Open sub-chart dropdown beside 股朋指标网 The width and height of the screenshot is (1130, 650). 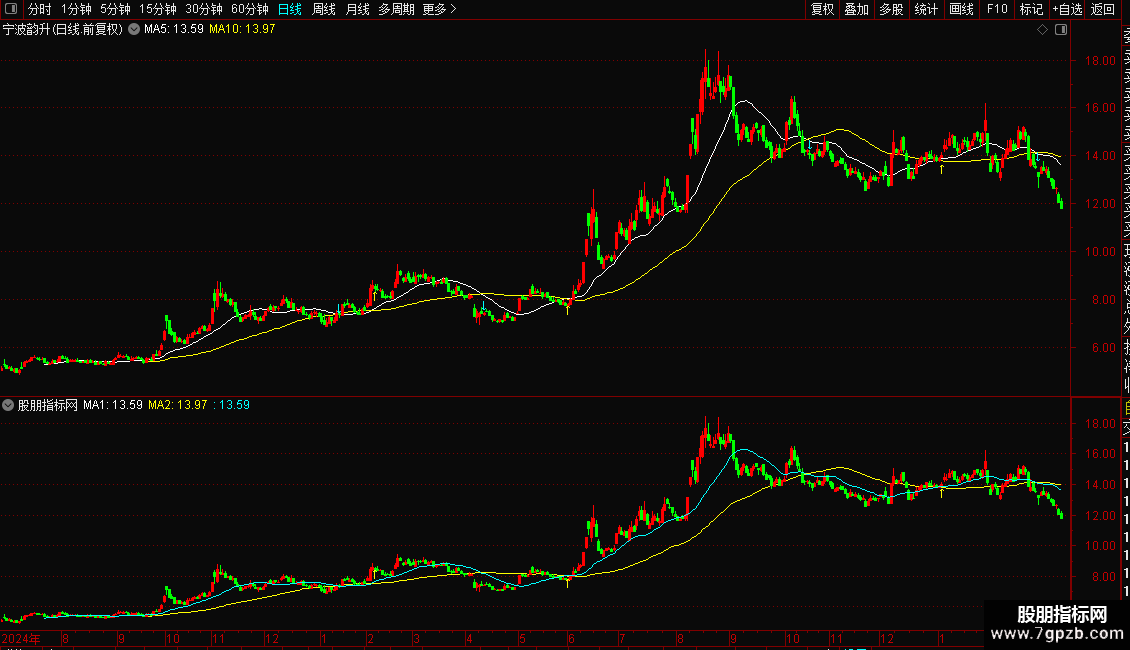[x=8, y=405]
